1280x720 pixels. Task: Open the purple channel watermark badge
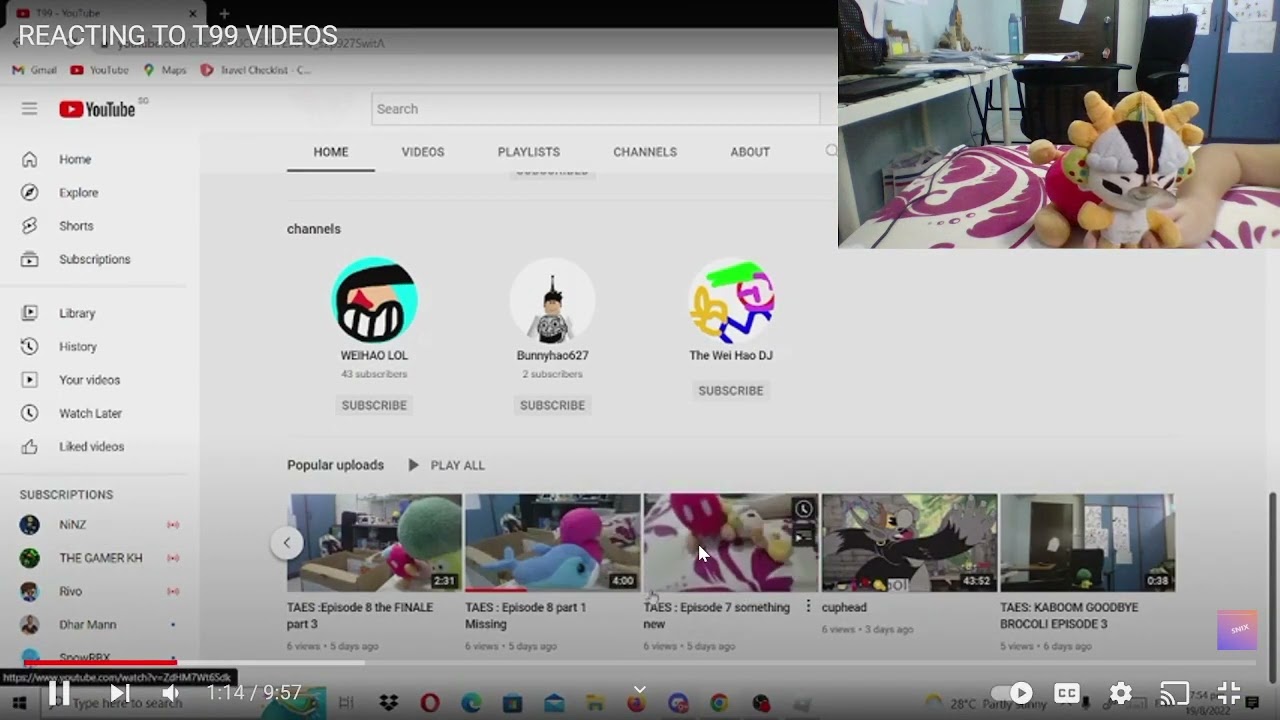[x=1239, y=629]
